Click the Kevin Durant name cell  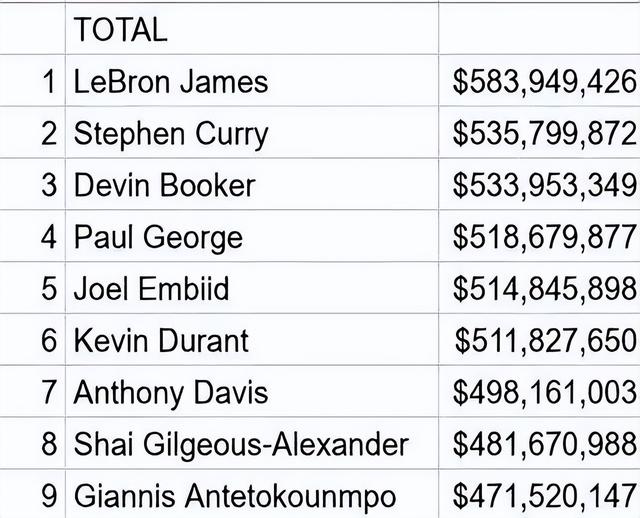252,340
